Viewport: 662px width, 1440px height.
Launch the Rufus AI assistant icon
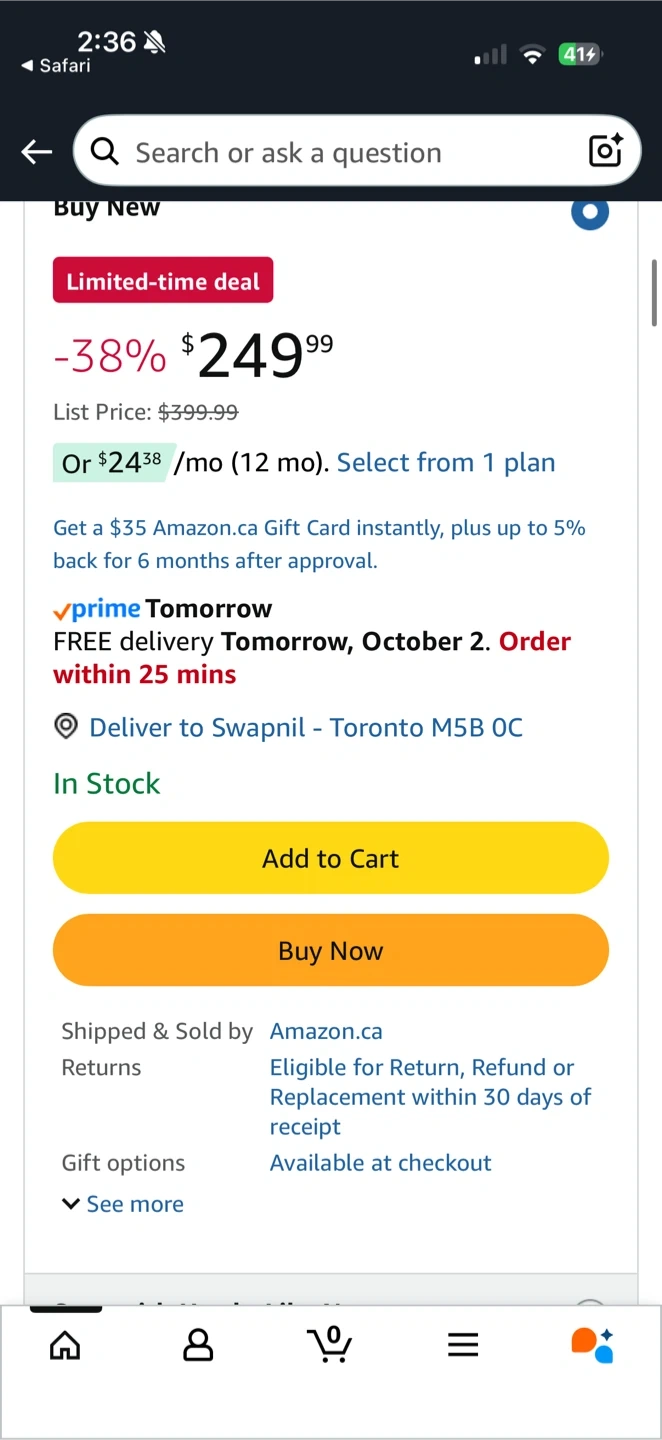[x=592, y=1345]
